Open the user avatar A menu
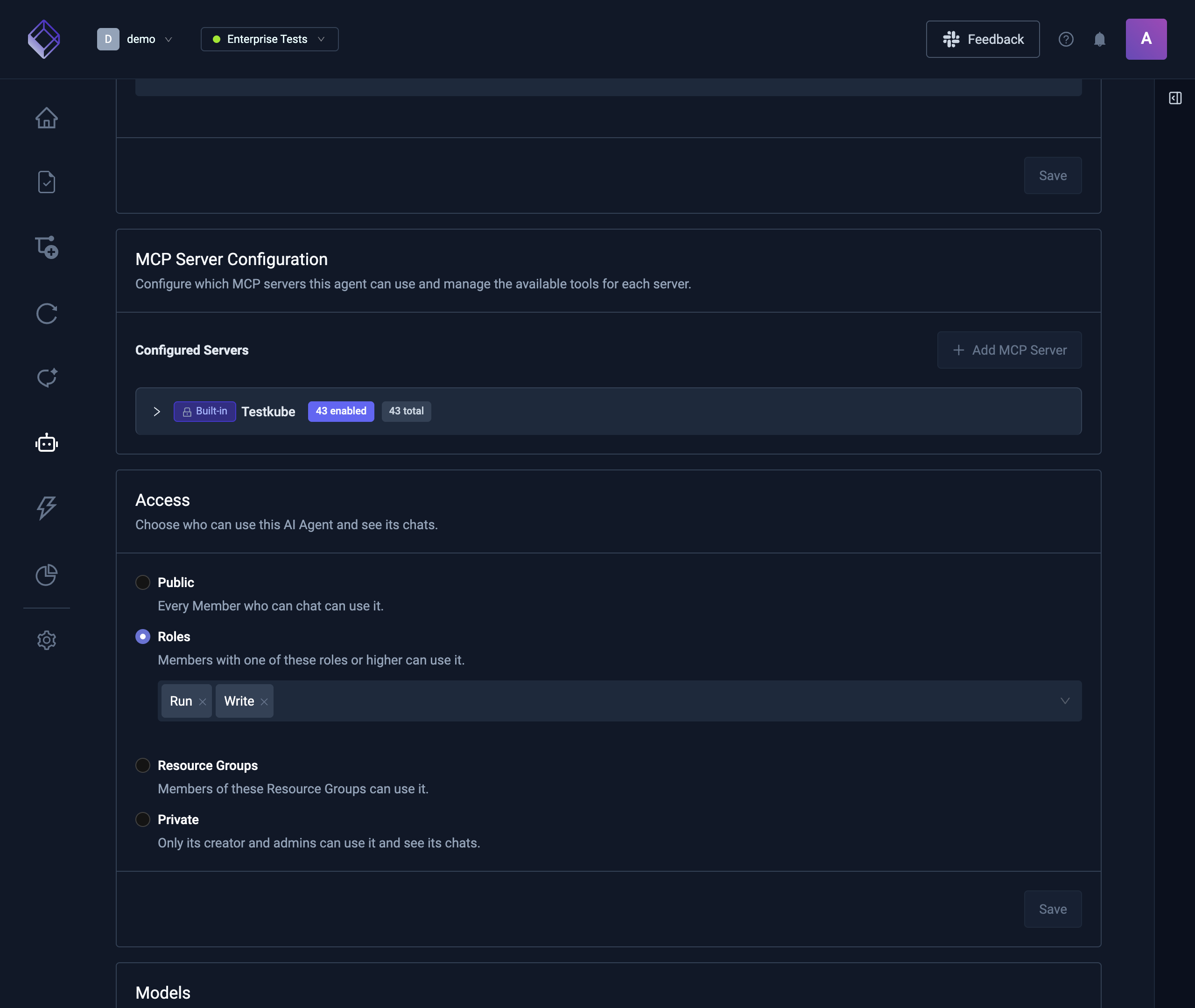Screen dimensions: 1195x1008 click(x=1146, y=39)
